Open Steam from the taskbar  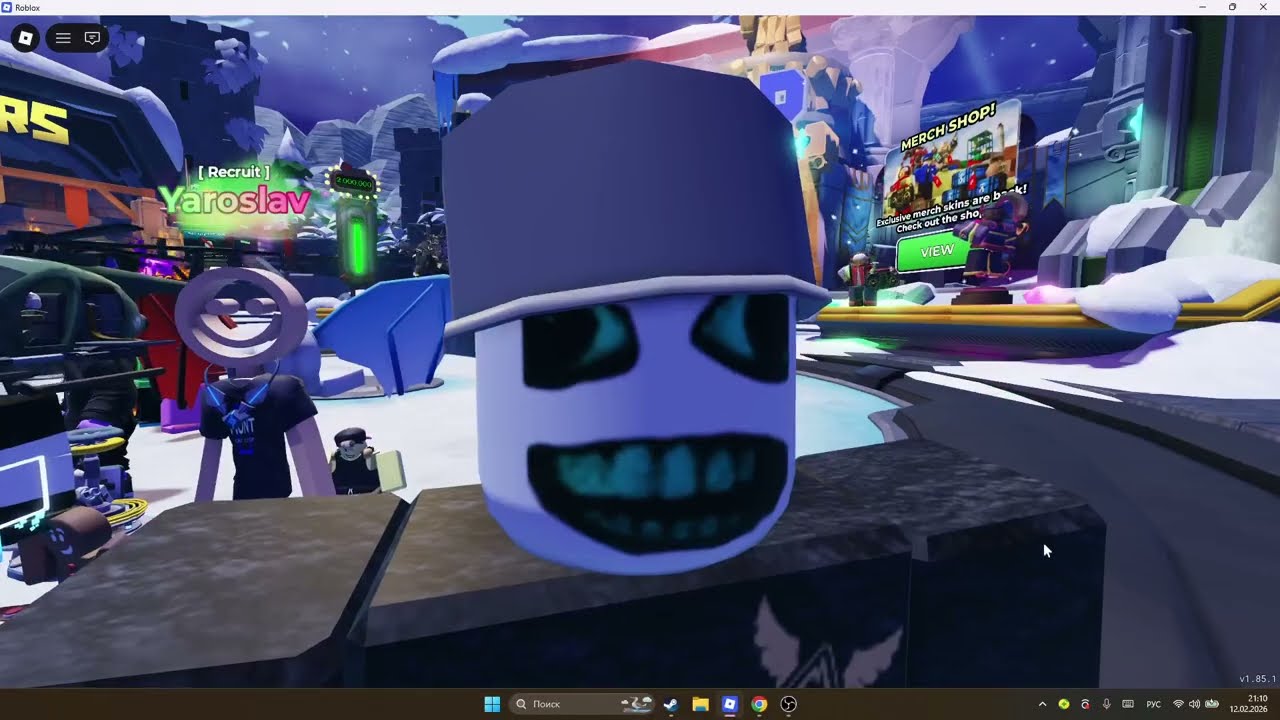pyautogui.click(x=671, y=704)
